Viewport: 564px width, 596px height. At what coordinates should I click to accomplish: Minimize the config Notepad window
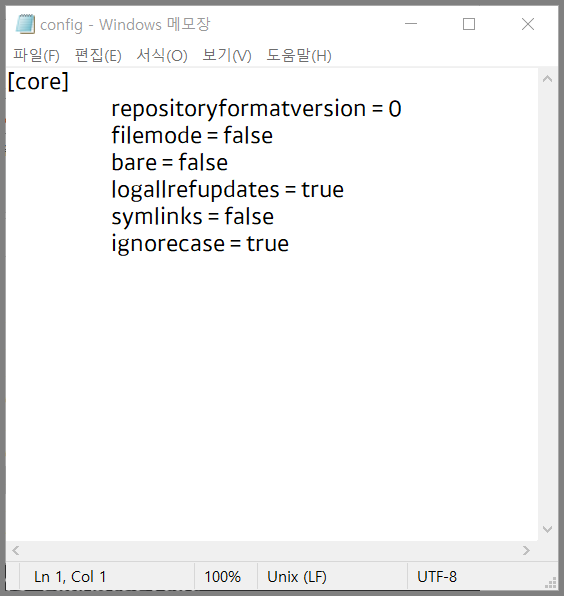pos(411,24)
